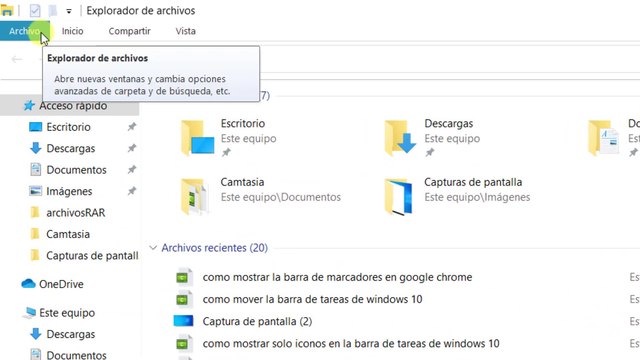Open 'como mover la barra de tareas' file
The width and height of the screenshot is (640, 360).
tap(312, 299)
